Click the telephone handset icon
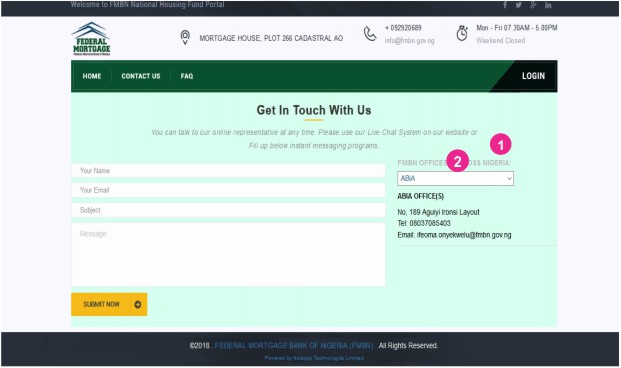This screenshot has width=621, height=368. point(370,34)
